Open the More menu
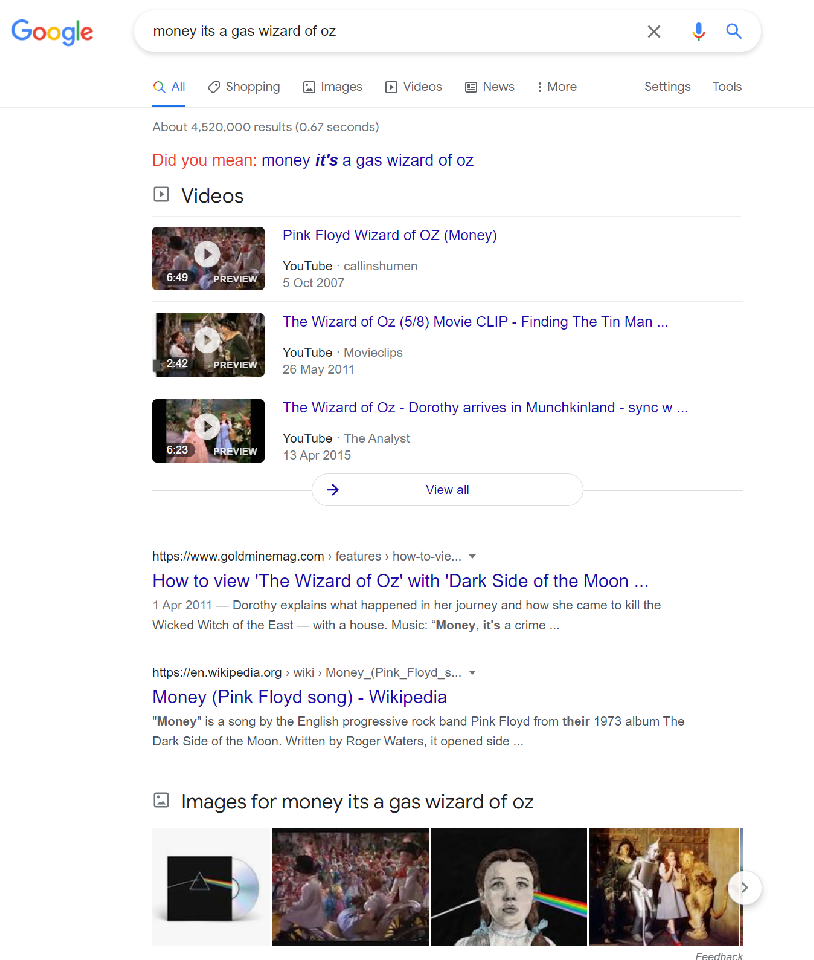This screenshot has height=960, width=814. pyautogui.click(x=557, y=87)
